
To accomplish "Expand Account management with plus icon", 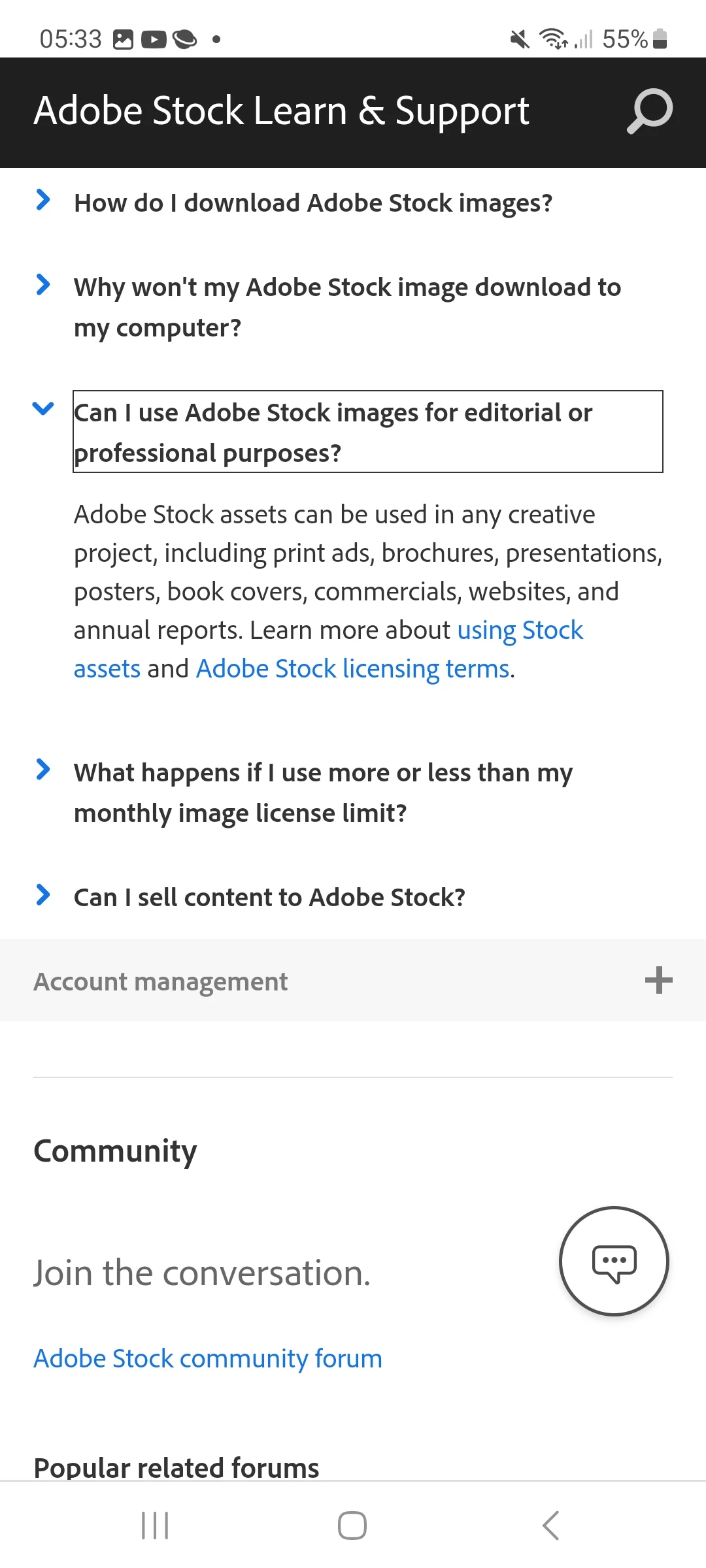I will click(658, 981).
